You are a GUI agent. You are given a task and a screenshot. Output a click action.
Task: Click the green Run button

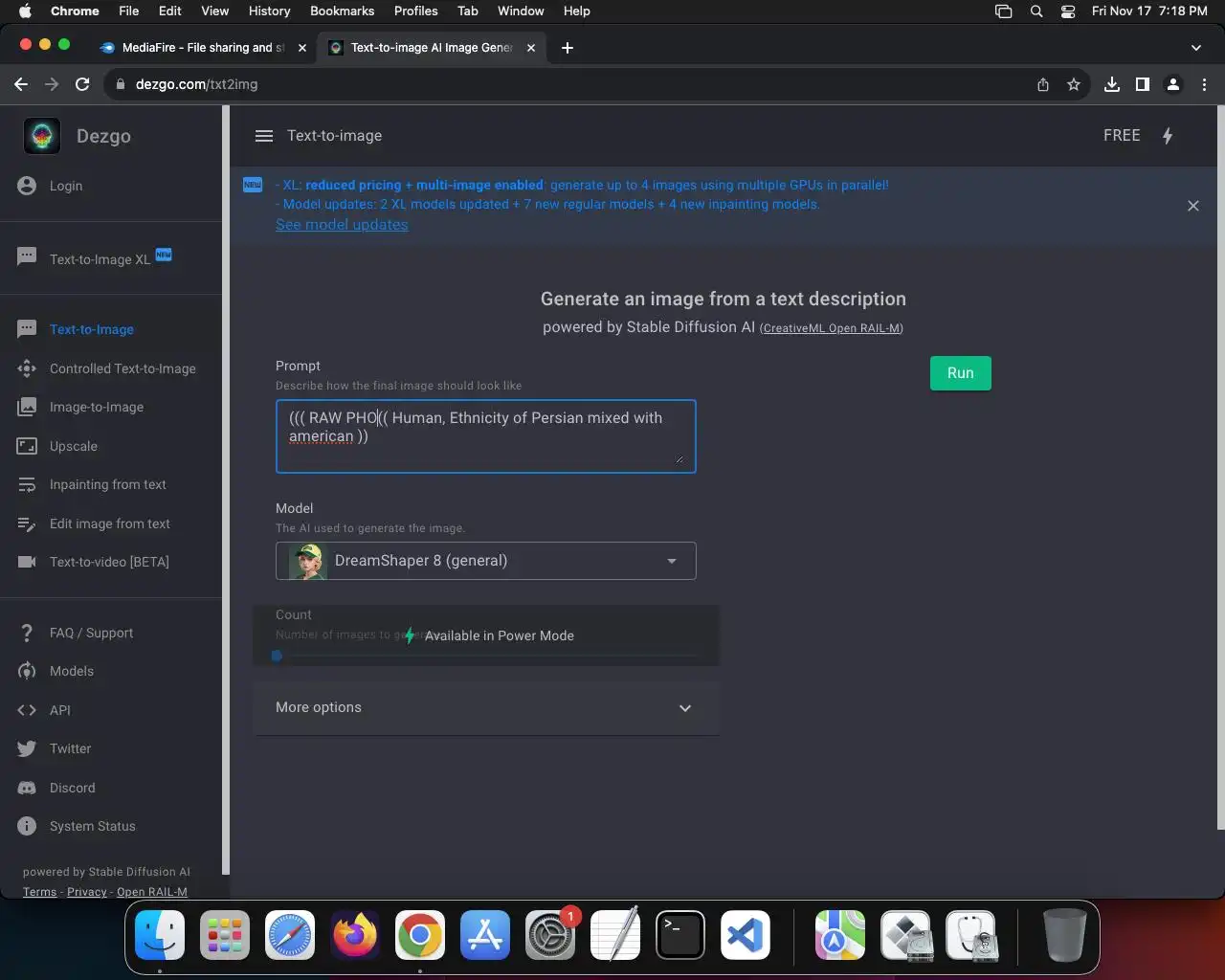point(961,373)
